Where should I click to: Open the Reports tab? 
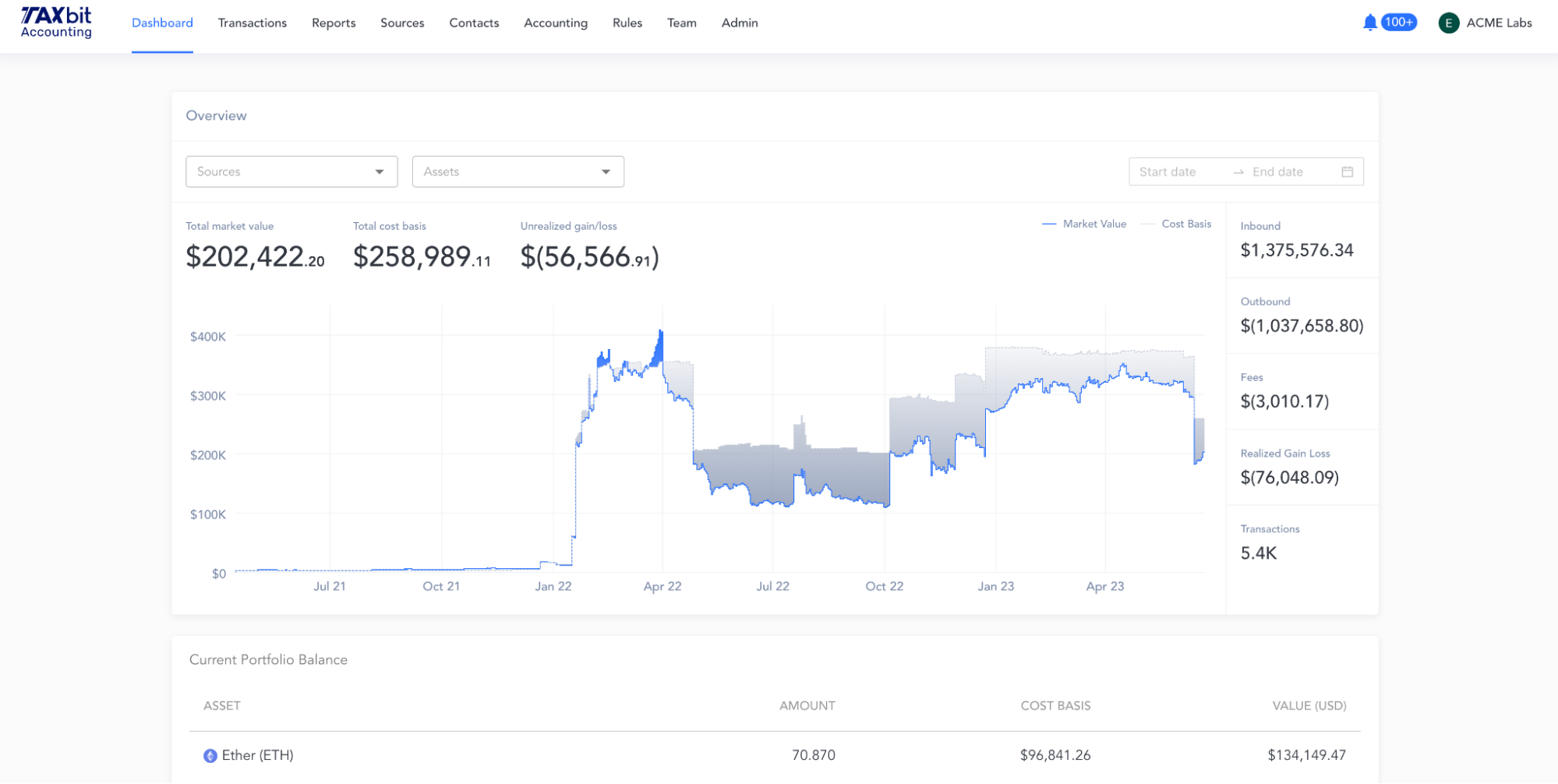pos(334,23)
